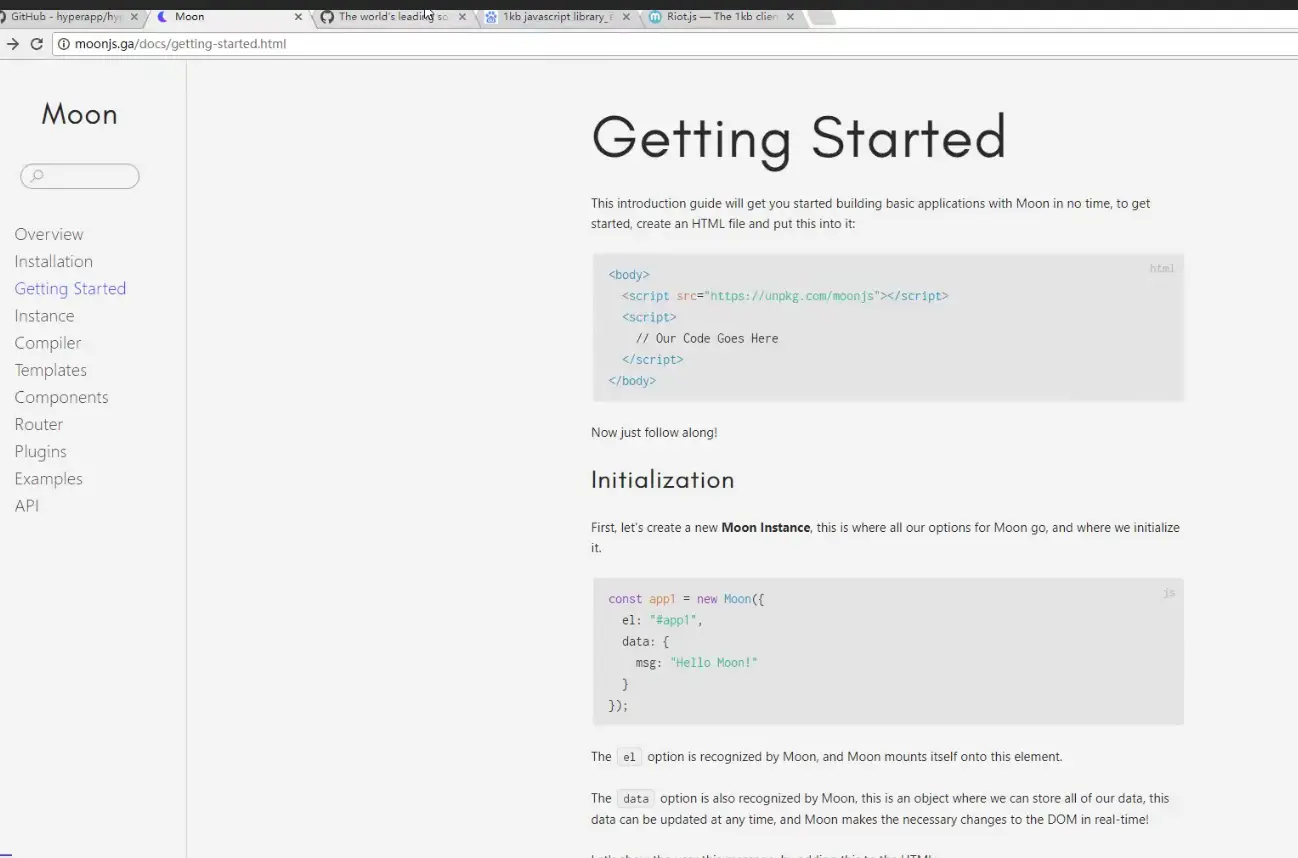Screen dimensions: 1298x858
Task: Click the Getting Started page heading
Action: click(798, 137)
